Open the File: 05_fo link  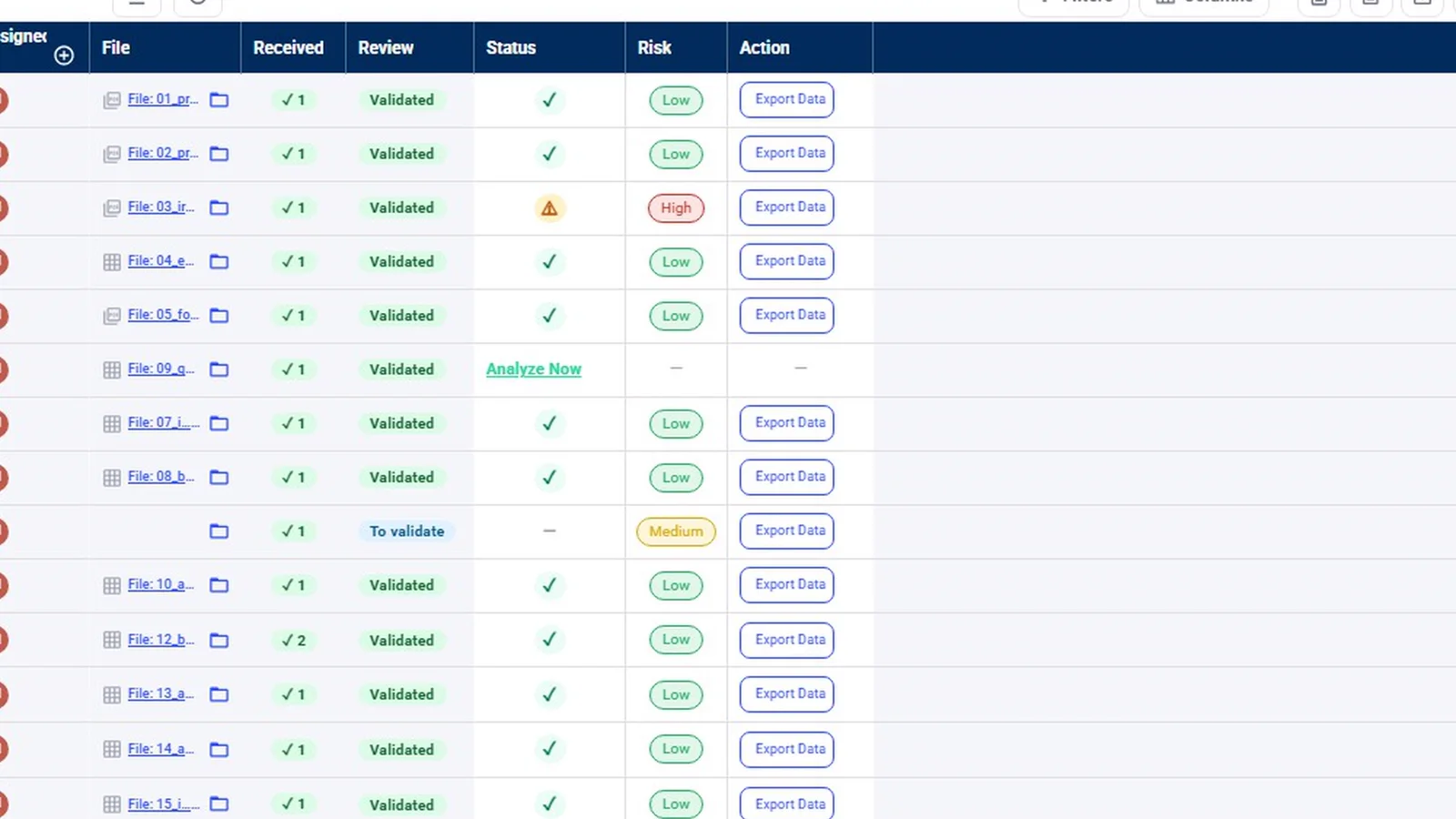[x=163, y=315]
